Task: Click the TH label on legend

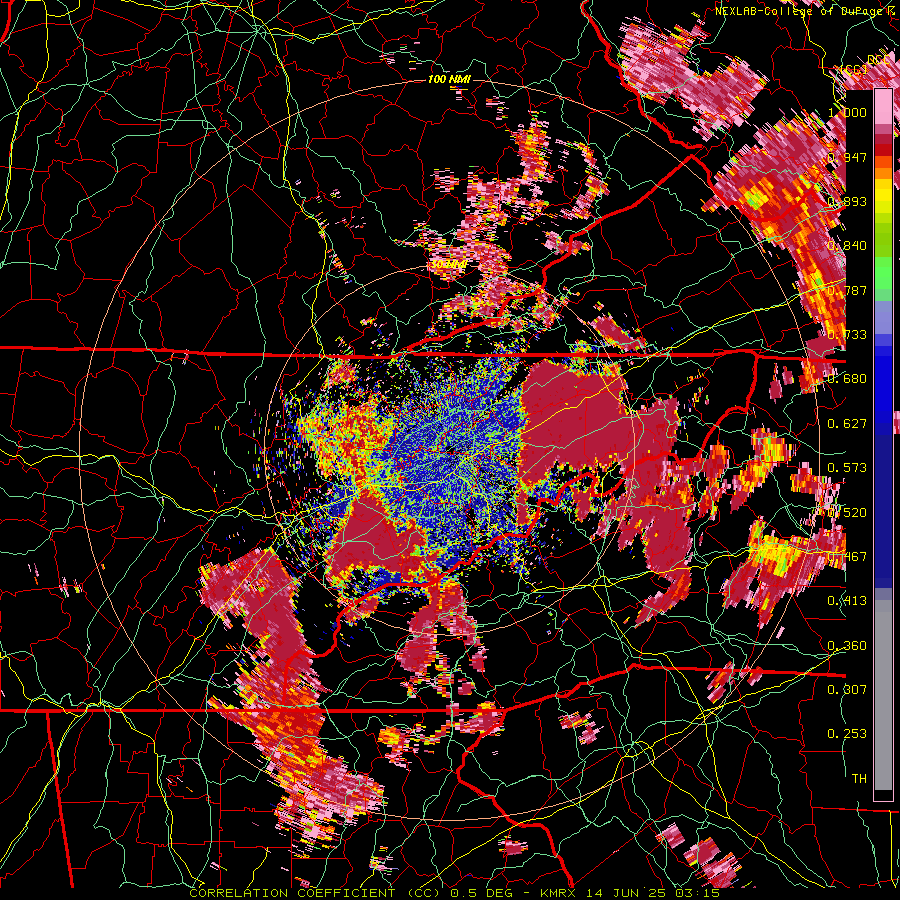Action: click(x=859, y=779)
